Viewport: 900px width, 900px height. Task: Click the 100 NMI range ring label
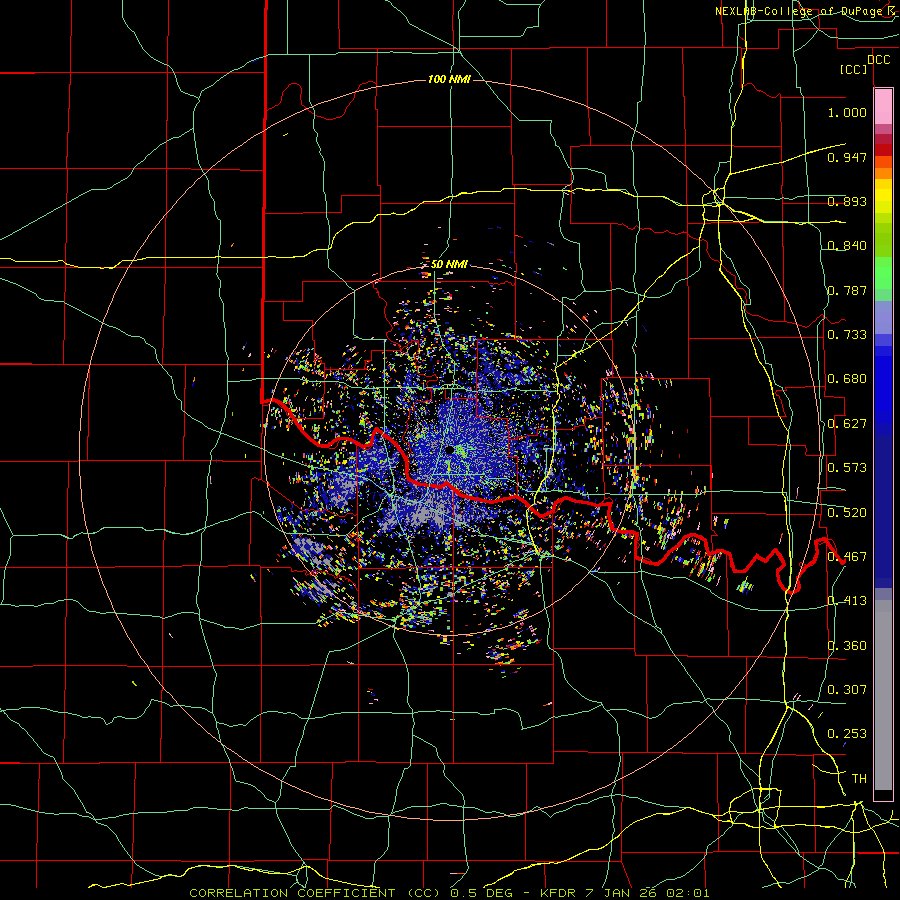pos(449,79)
